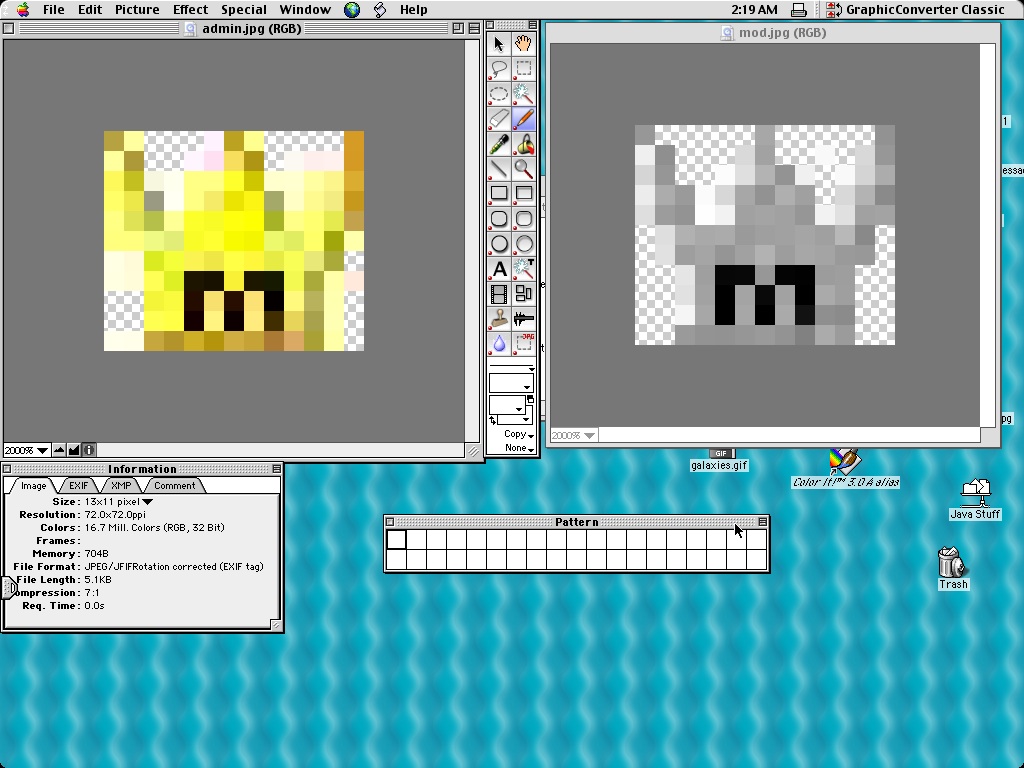Select the pencil tool

click(x=524, y=119)
